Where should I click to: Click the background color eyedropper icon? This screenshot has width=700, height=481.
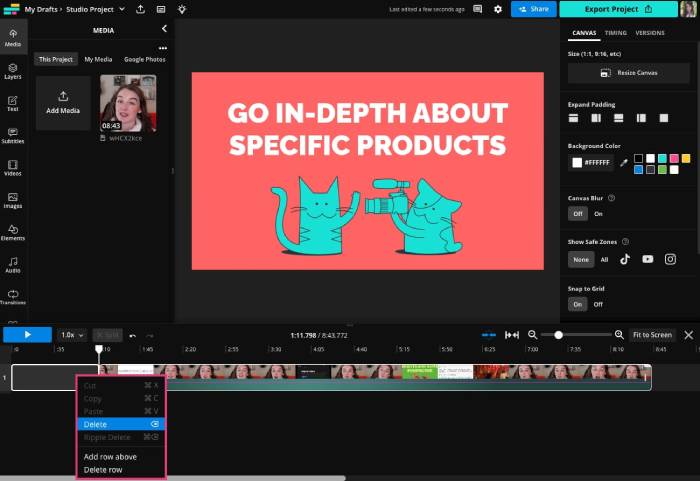tap(624, 163)
